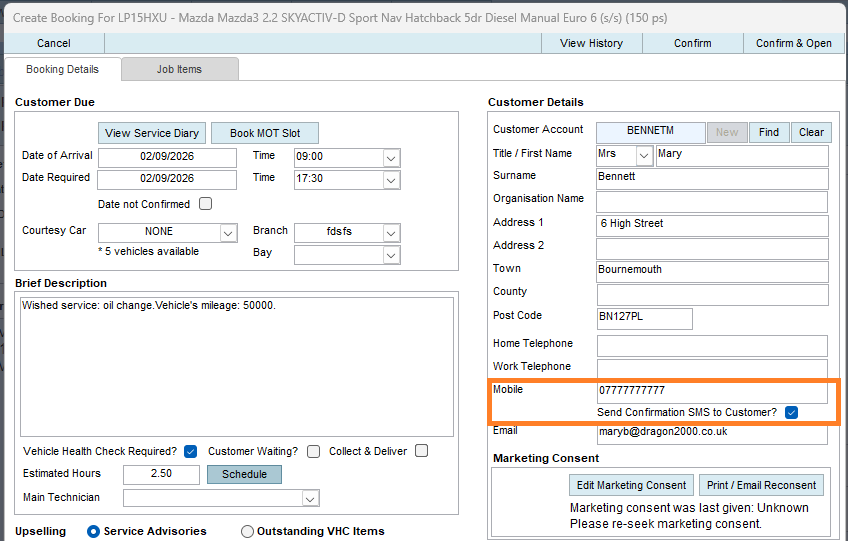
Task: Click the Work Telephone field
Action: point(712,368)
